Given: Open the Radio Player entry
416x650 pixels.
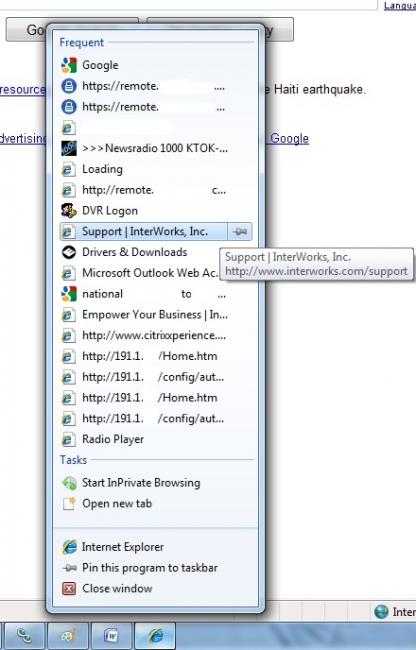Looking at the screenshot, I should pos(156,439).
